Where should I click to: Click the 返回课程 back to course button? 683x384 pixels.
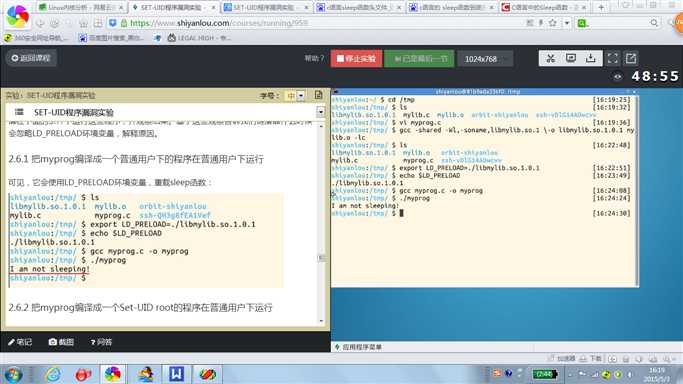pyautogui.click(x=31, y=58)
